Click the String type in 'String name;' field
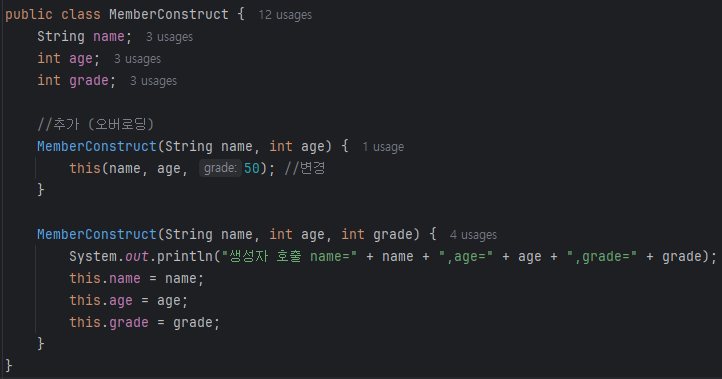Viewport: 722px width, 379px height. coord(61,36)
